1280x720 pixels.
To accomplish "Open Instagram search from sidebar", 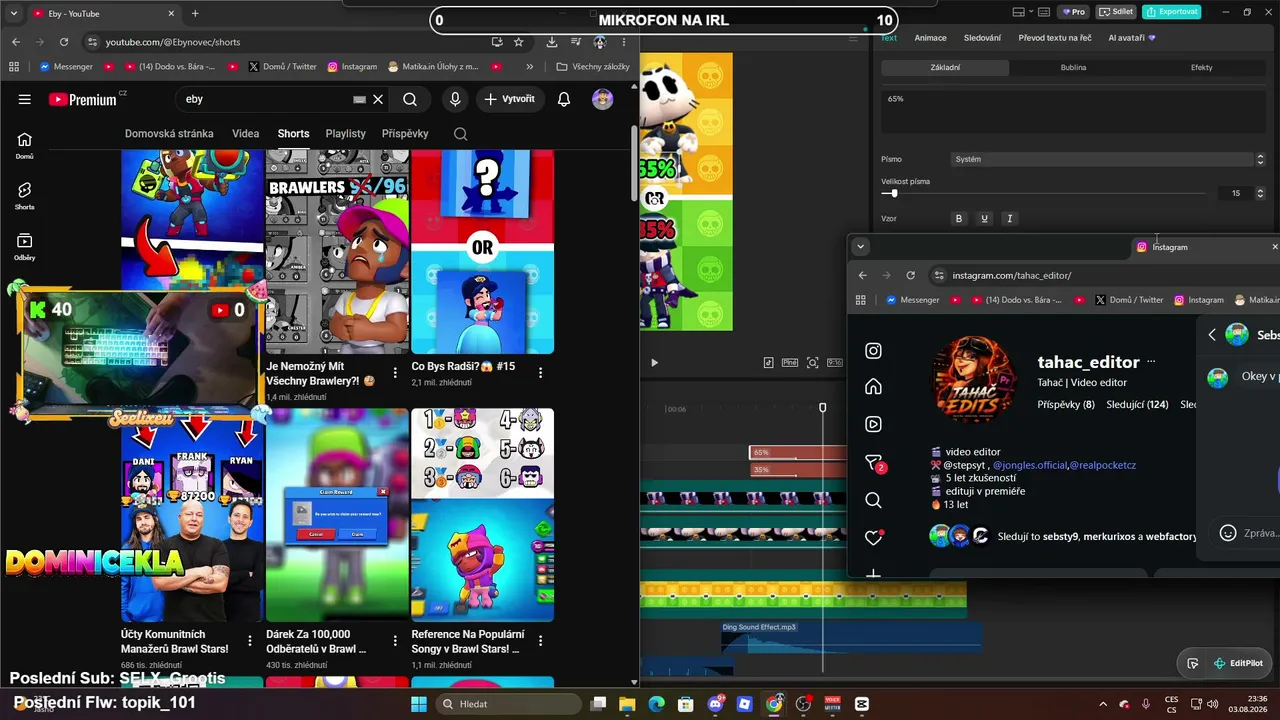I will [873, 500].
